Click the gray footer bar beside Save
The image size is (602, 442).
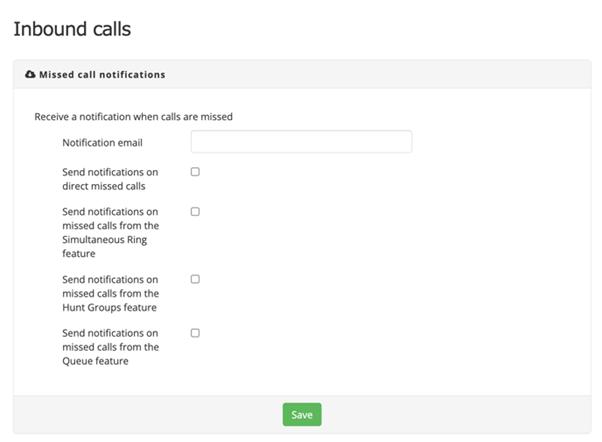coord(450,414)
